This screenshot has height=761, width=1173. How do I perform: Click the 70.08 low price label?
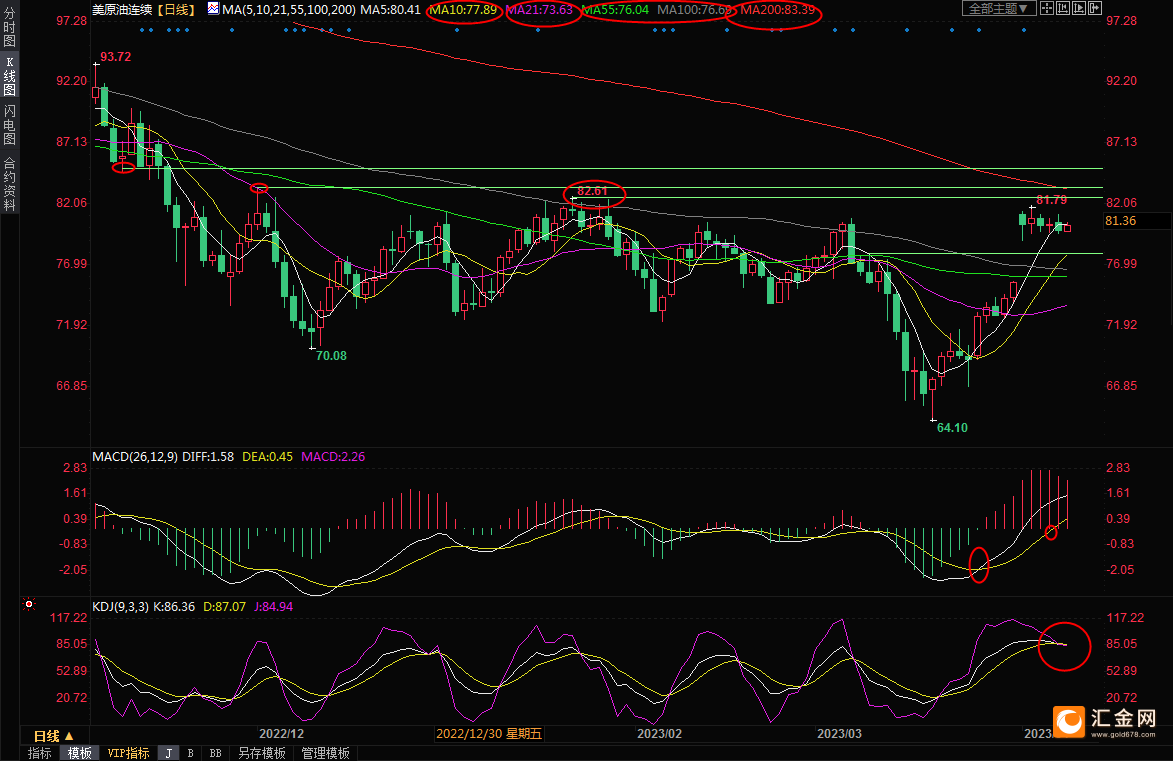click(x=331, y=356)
